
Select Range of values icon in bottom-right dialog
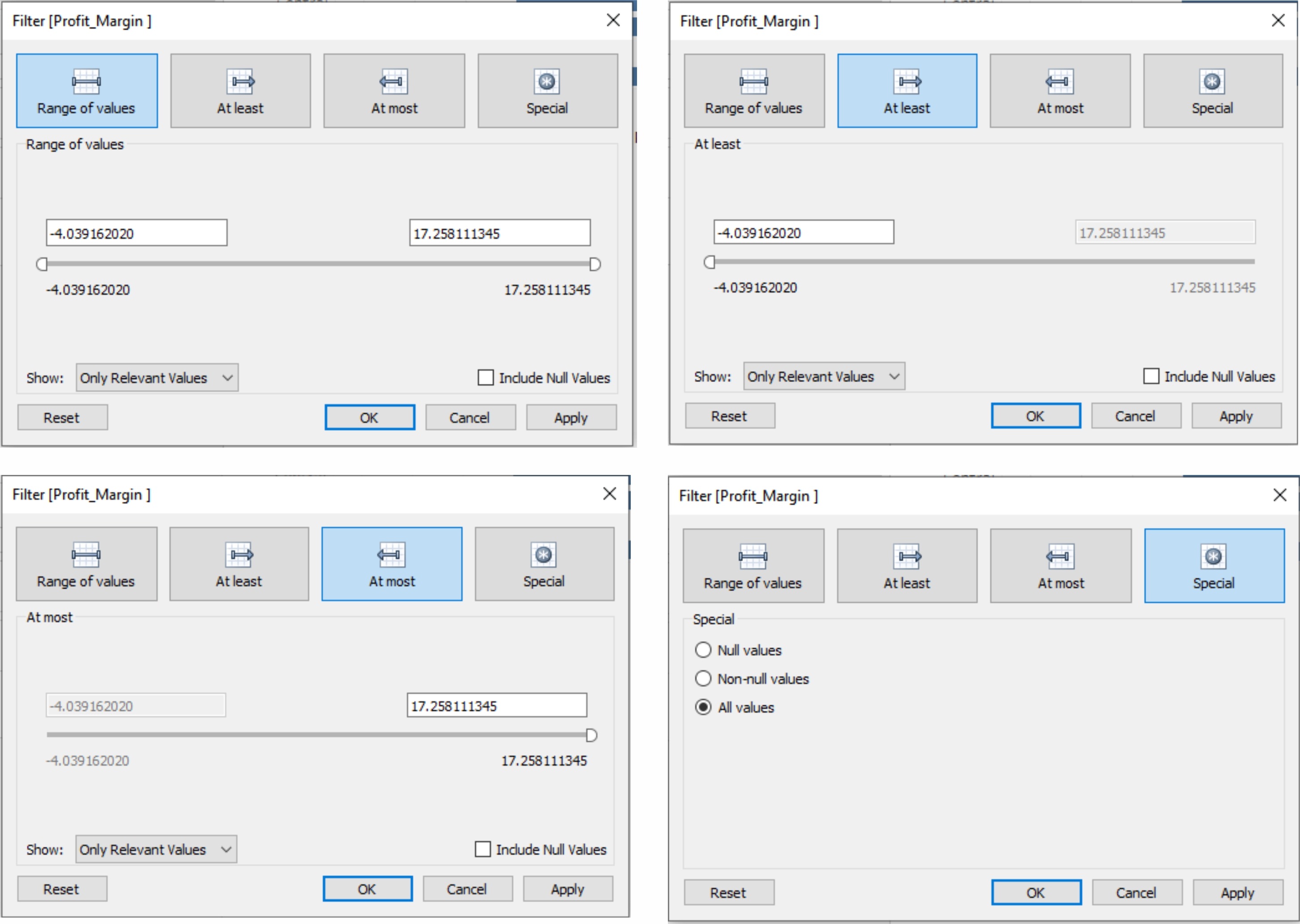[753, 566]
